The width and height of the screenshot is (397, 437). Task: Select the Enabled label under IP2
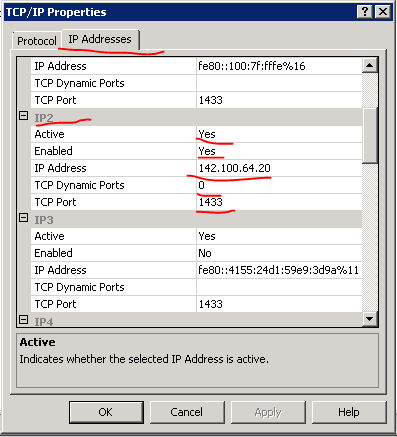(x=53, y=151)
